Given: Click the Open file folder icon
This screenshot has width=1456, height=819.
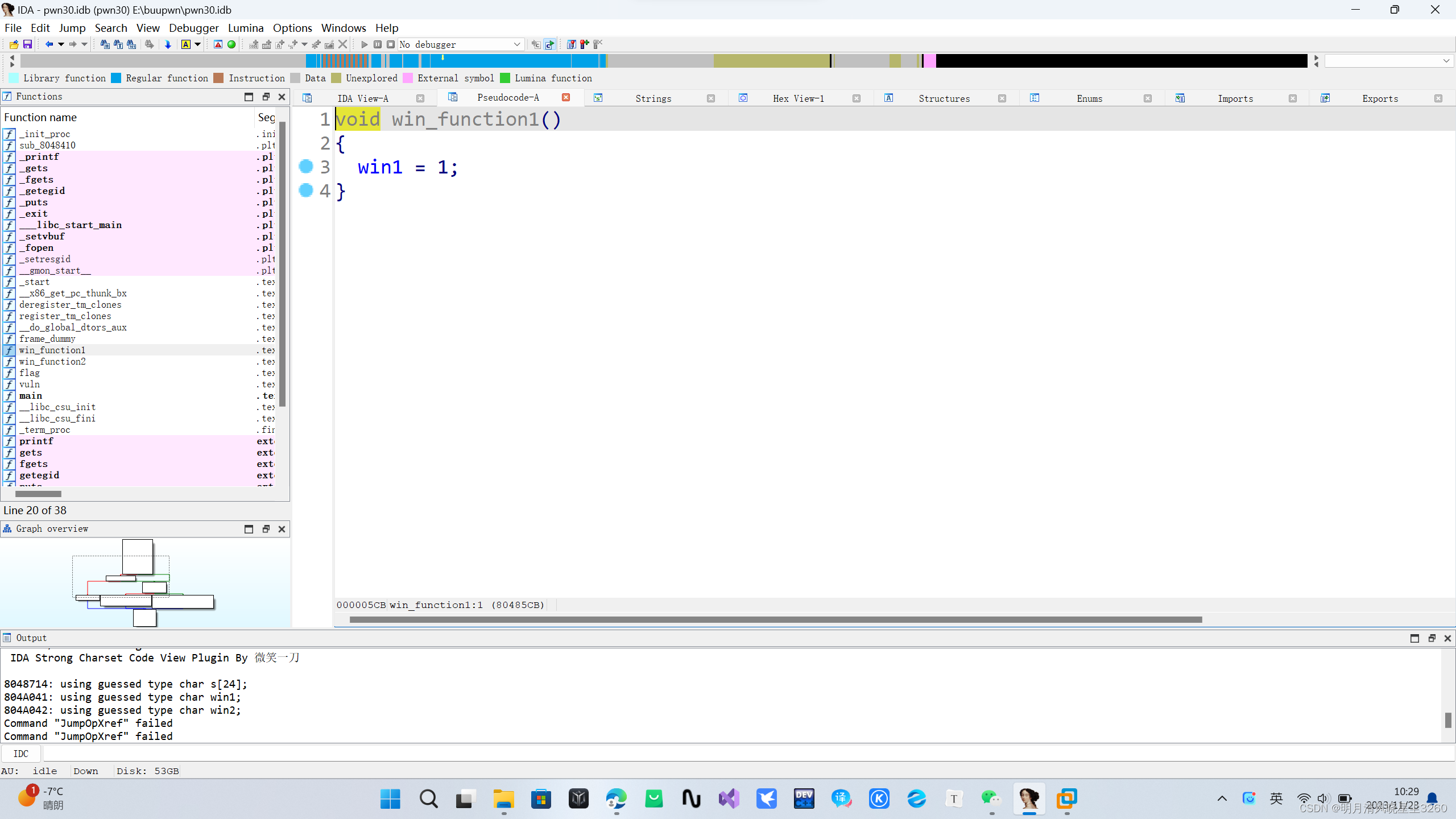Looking at the screenshot, I should pos(14,44).
